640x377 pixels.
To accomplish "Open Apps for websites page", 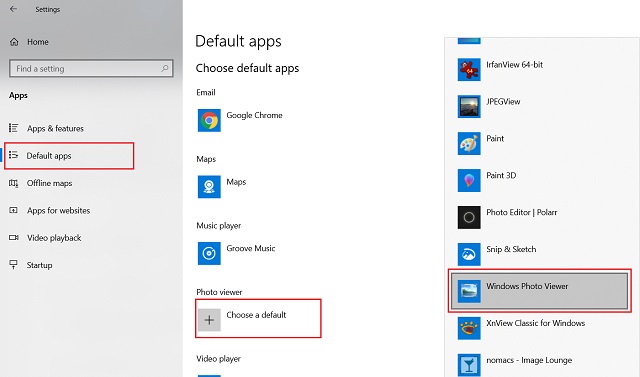I will click(x=58, y=210).
